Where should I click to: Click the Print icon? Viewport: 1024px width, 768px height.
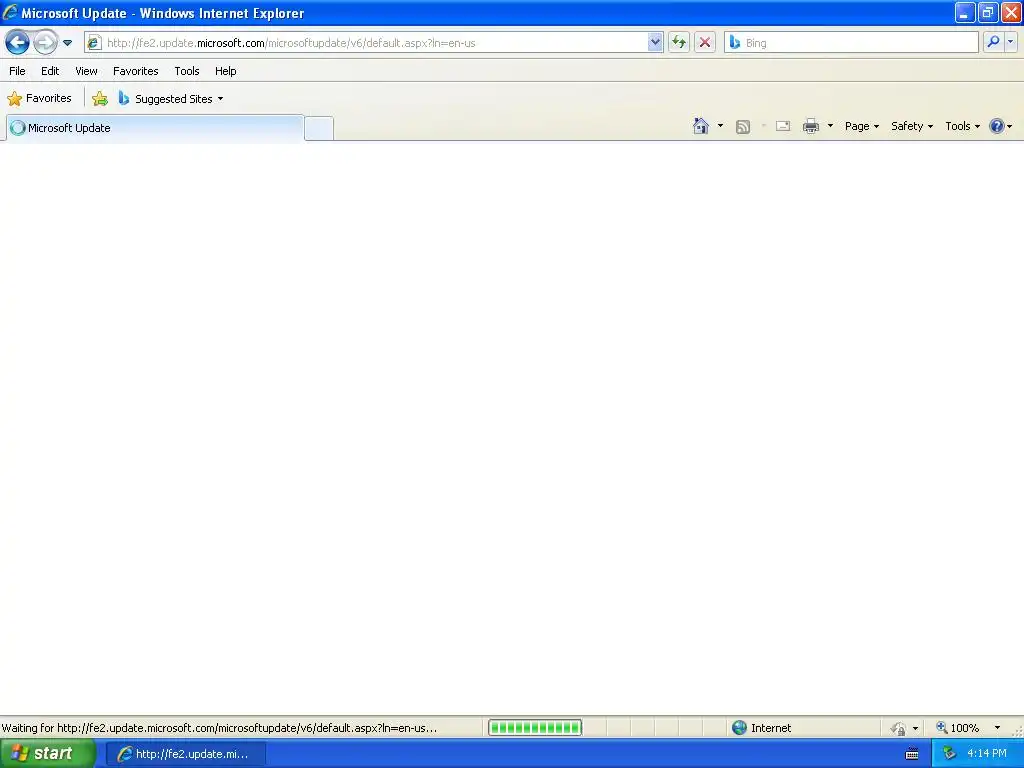(811, 126)
